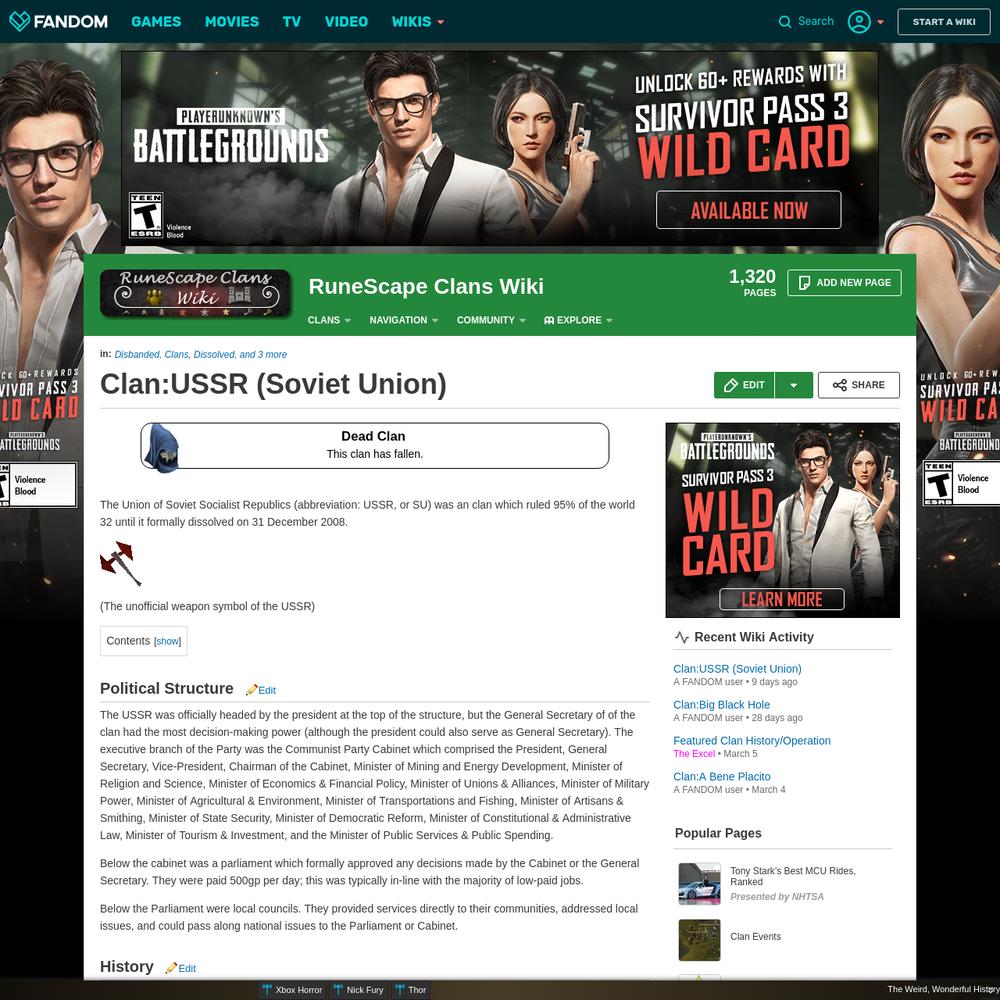Click the USSR battleaxe weapon symbol image
Image resolution: width=1000 pixels, height=1000 pixels.
click(121, 563)
